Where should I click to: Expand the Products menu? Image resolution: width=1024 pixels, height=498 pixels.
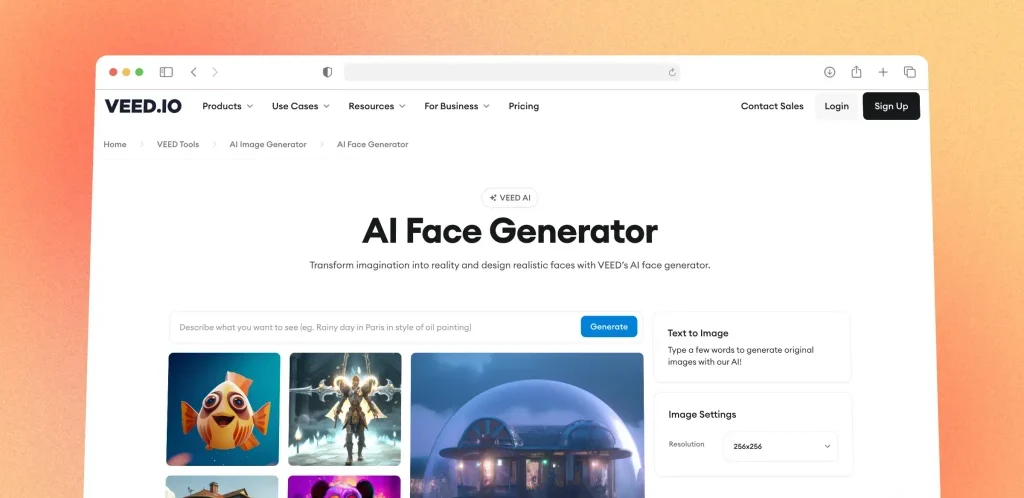(227, 106)
